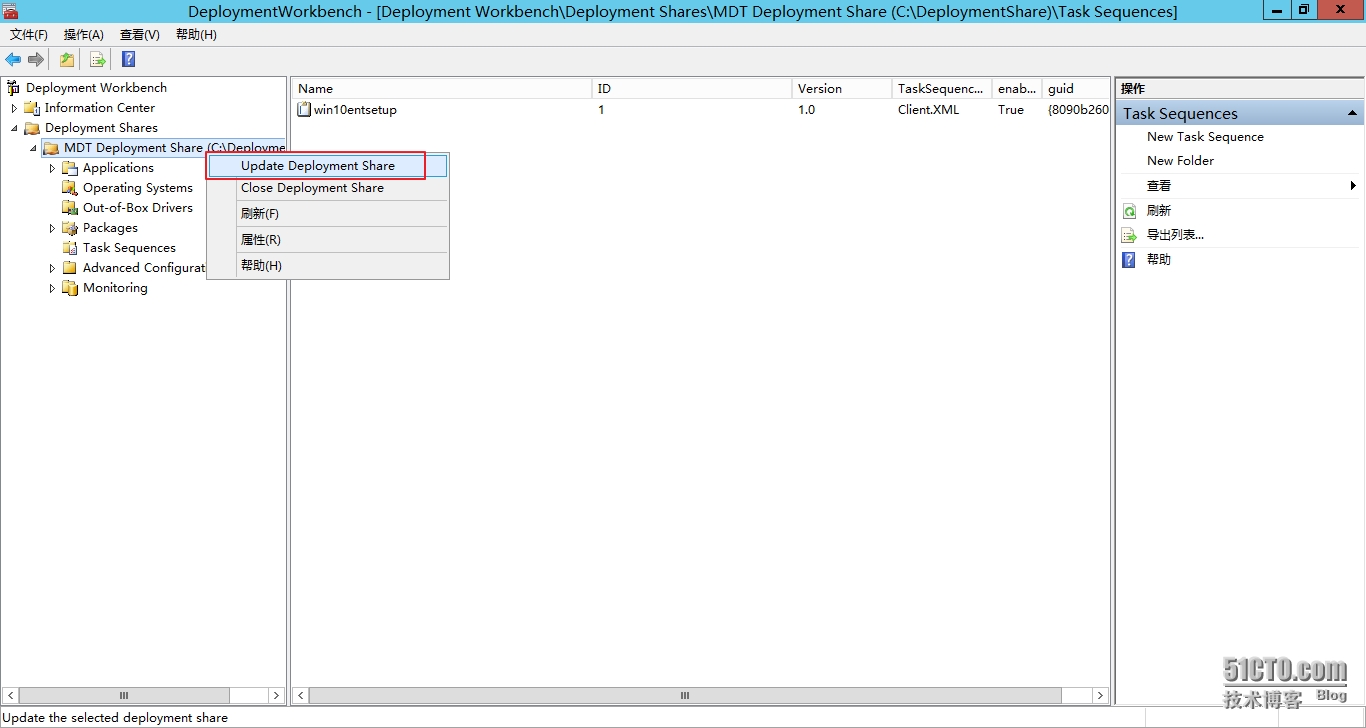Screen dimensions: 1366x728
Task: Open the 帮助(H) menu in menu bar
Action: point(196,35)
